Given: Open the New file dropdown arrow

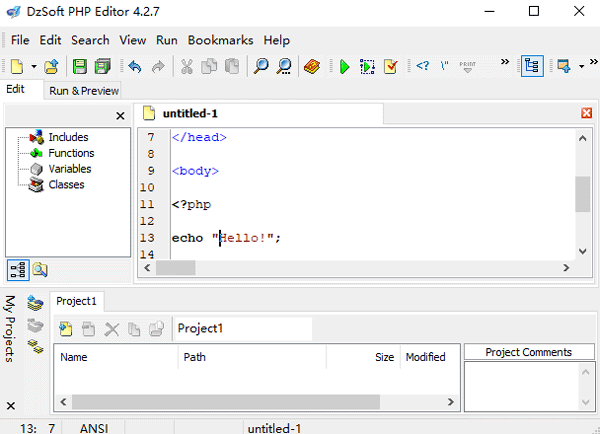Looking at the screenshot, I should click(34, 67).
